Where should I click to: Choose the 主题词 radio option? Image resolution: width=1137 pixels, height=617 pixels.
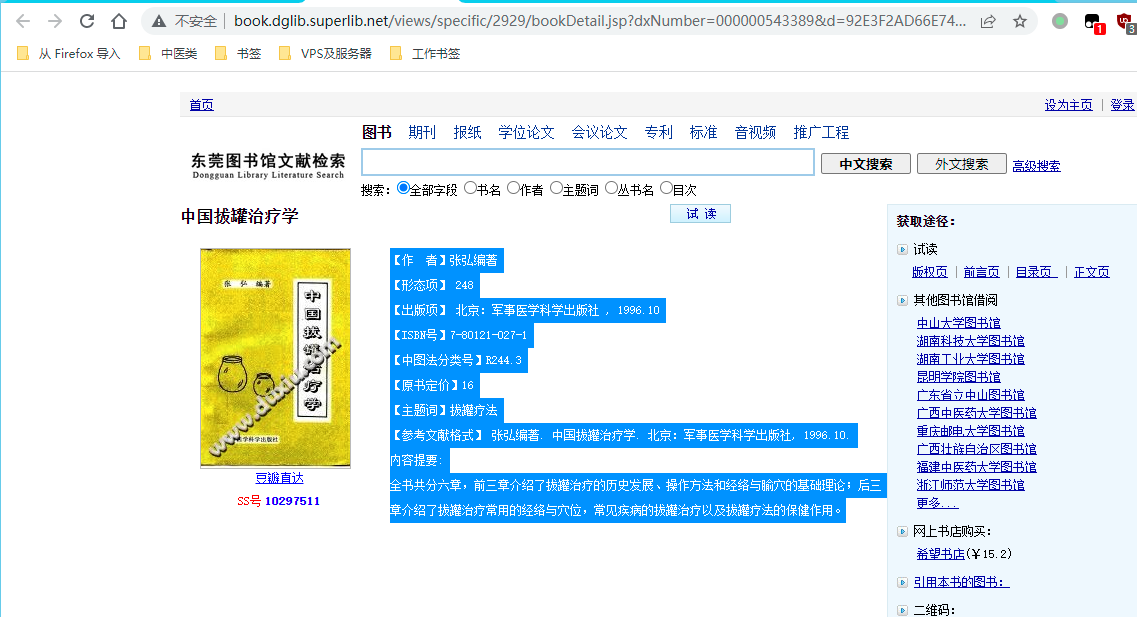556,188
